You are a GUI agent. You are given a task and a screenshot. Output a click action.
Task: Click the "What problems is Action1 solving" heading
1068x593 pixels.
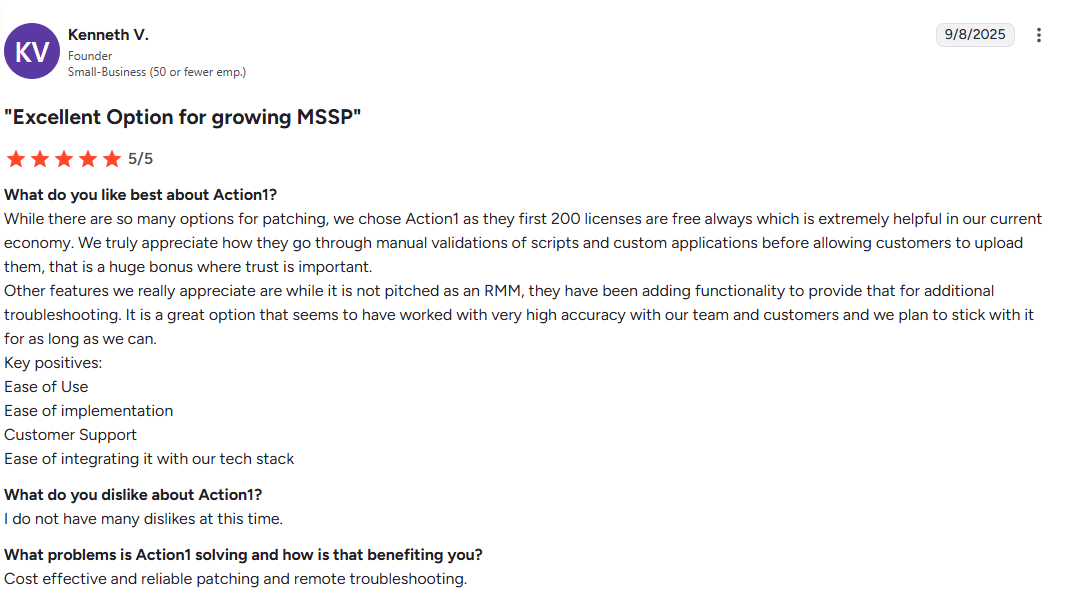click(x=243, y=555)
